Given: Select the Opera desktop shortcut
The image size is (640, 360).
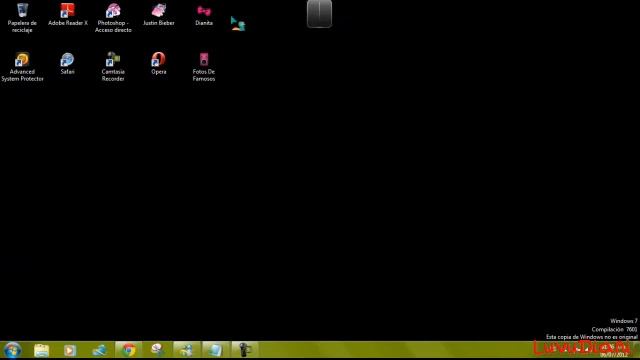Looking at the screenshot, I should point(158,64).
